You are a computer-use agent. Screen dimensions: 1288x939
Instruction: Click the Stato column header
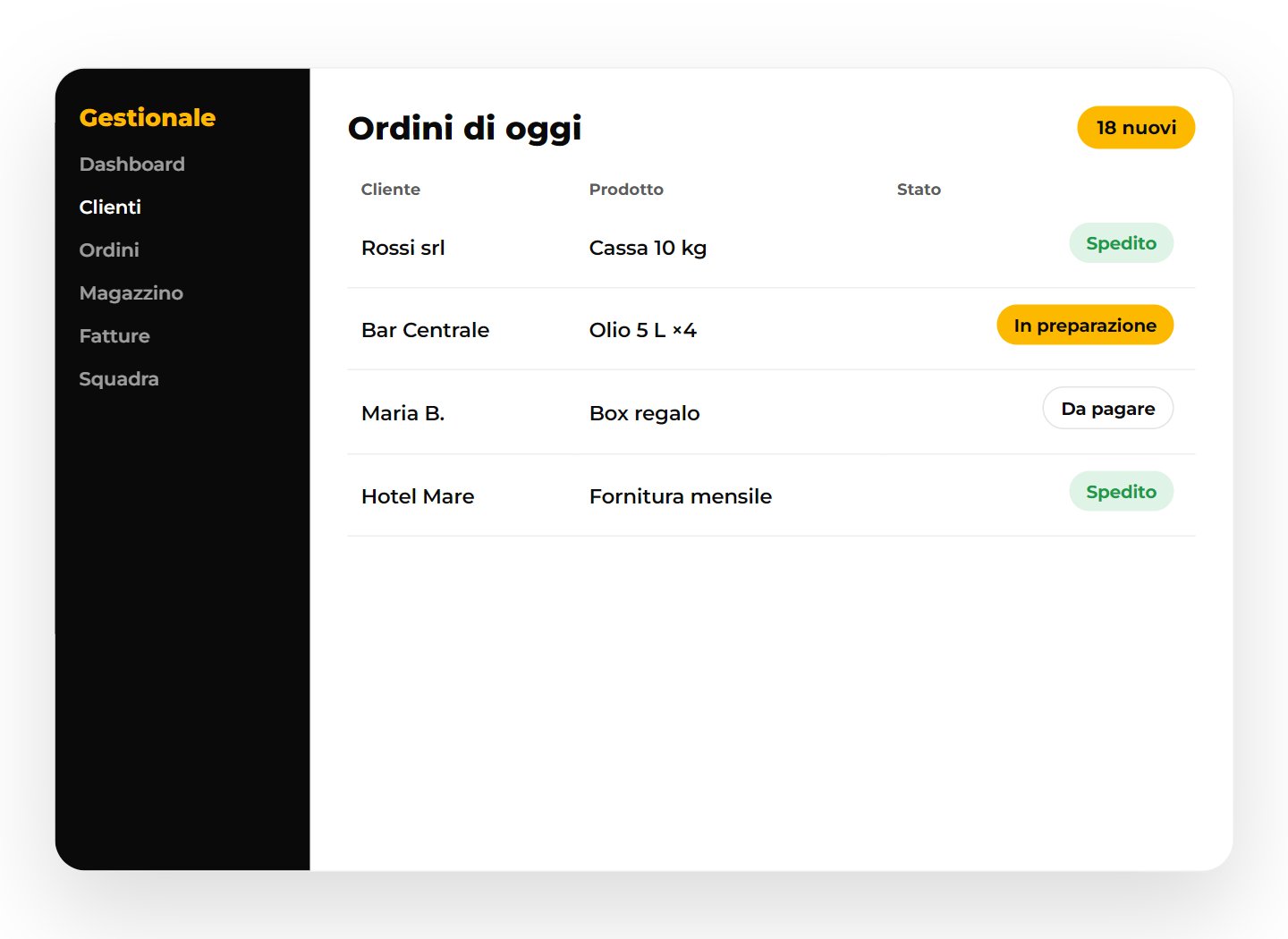(x=919, y=190)
